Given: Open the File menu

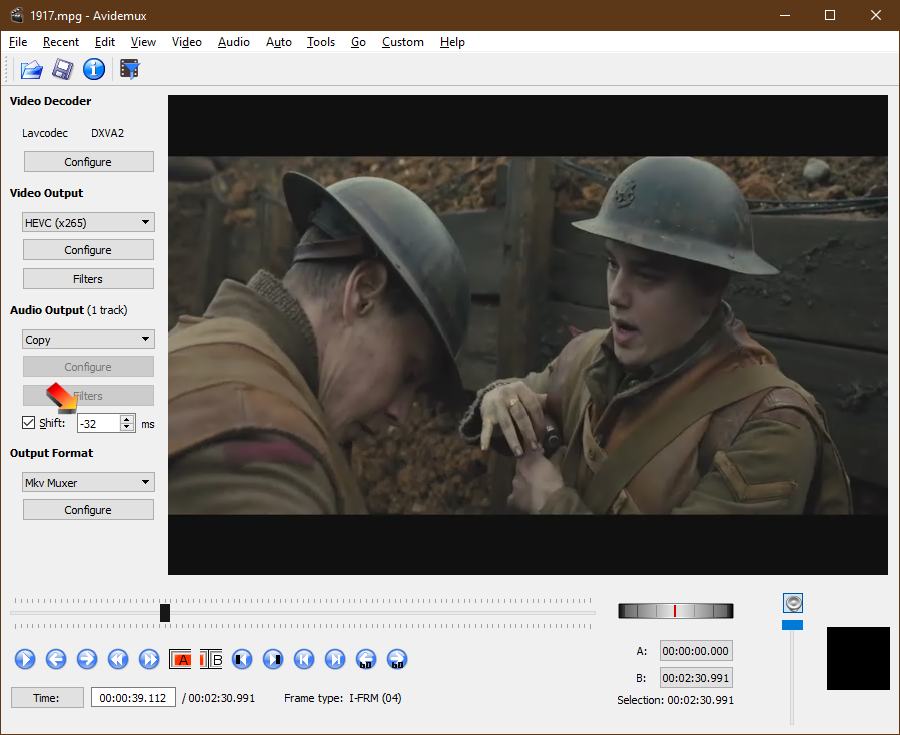Looking at the screenshot, I should click(x=18, y=42).
